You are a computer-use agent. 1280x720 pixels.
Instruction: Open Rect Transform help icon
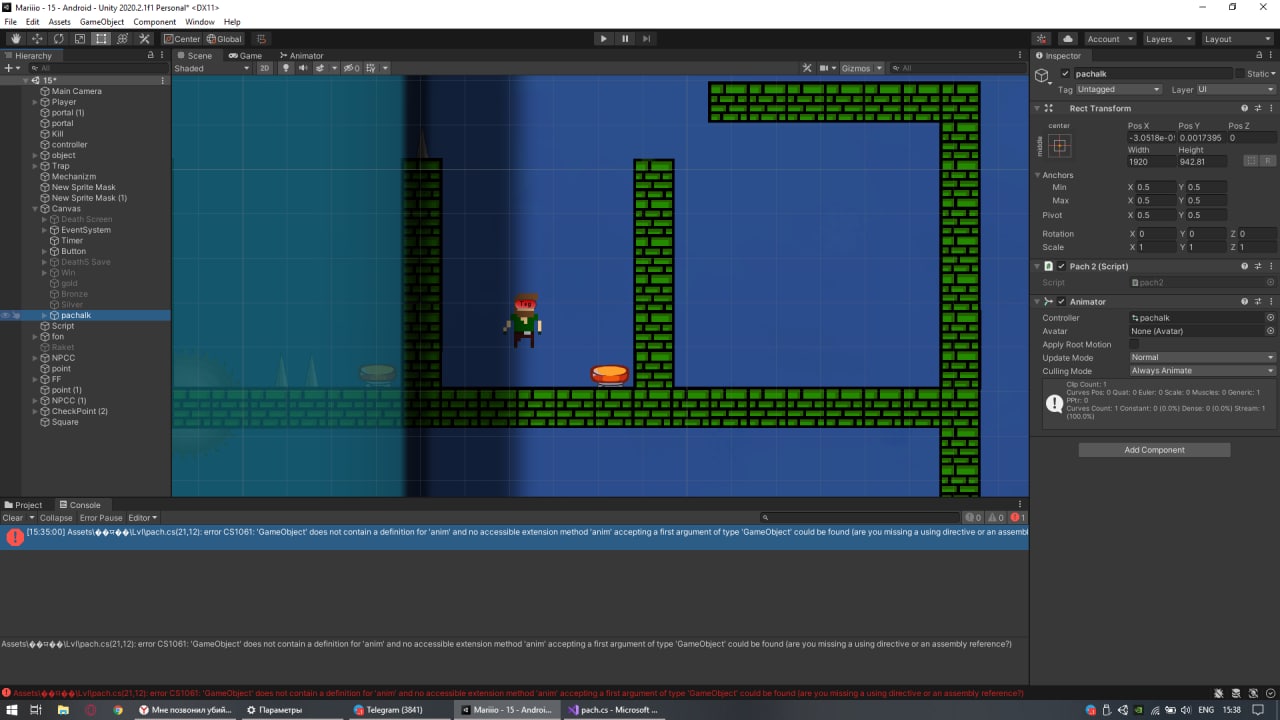[1245, 108]
